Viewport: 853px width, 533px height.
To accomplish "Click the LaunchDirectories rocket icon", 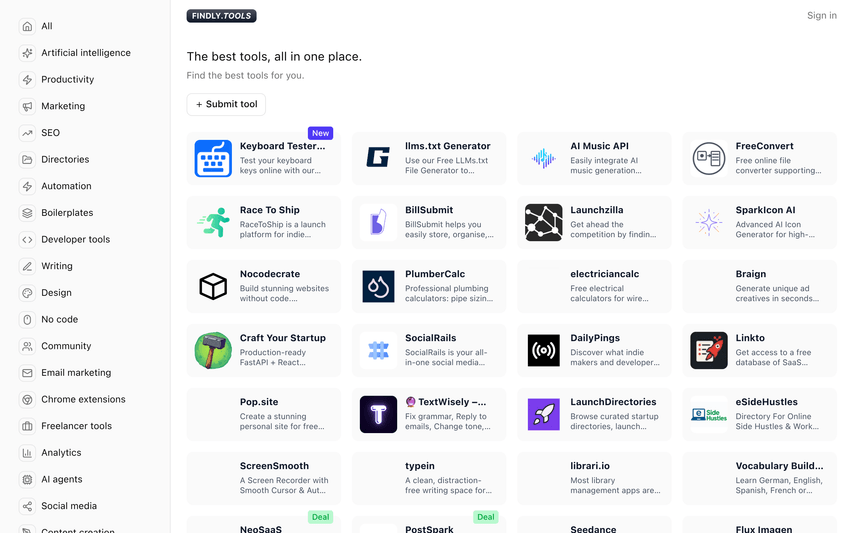I will pyautogui.click(x=544, y=414).
